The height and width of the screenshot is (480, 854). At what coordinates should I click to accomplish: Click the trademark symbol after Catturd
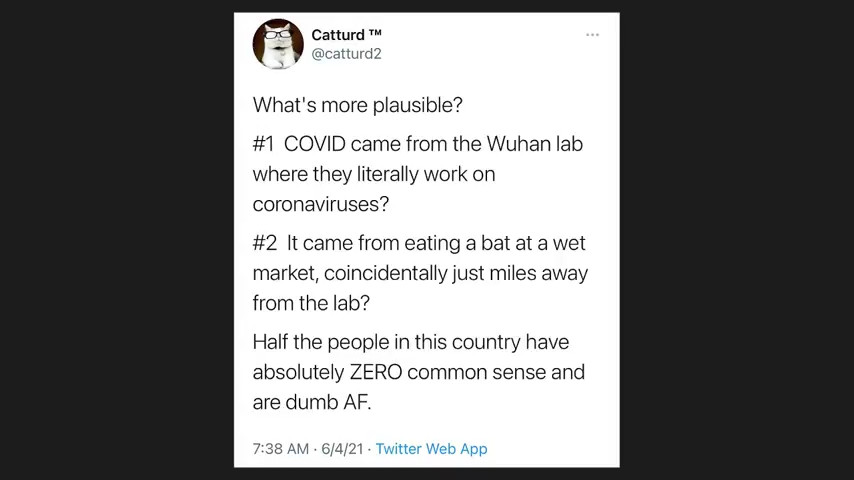[375, 35]
